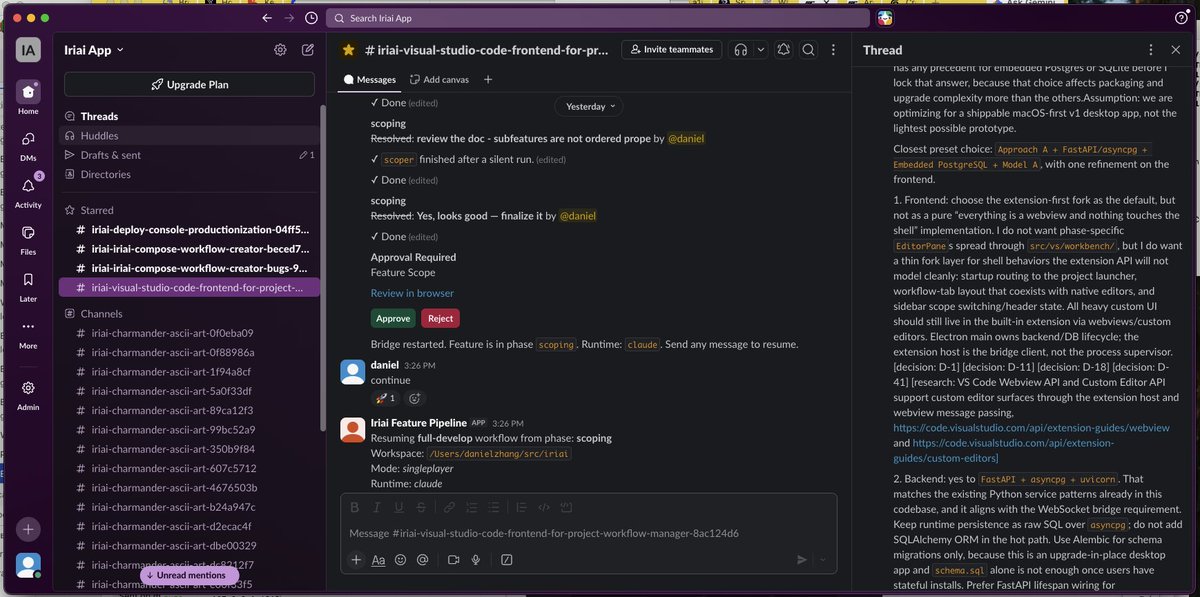Click the Unread mentions pill
This screenshot has width=1200, height=597.
(189, 575)
